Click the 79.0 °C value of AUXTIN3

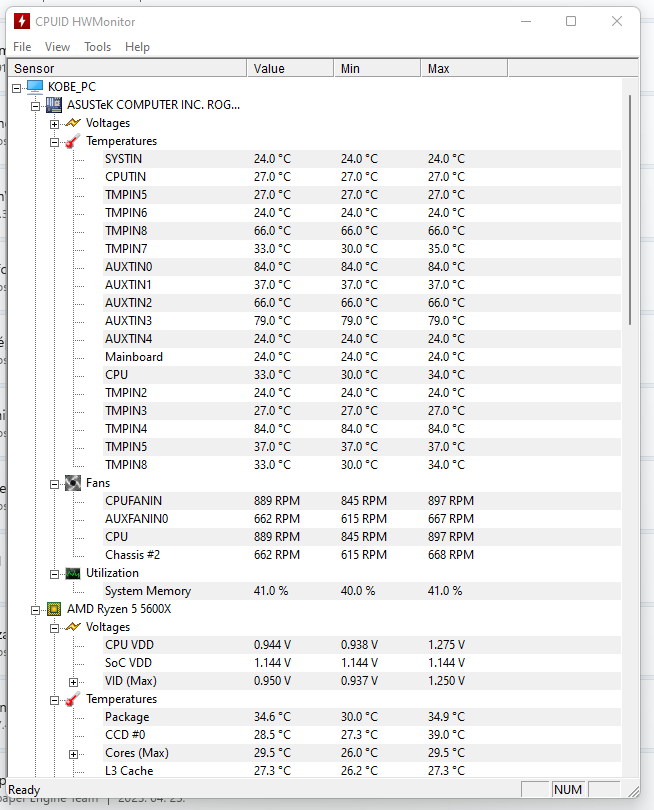(272, 321)
